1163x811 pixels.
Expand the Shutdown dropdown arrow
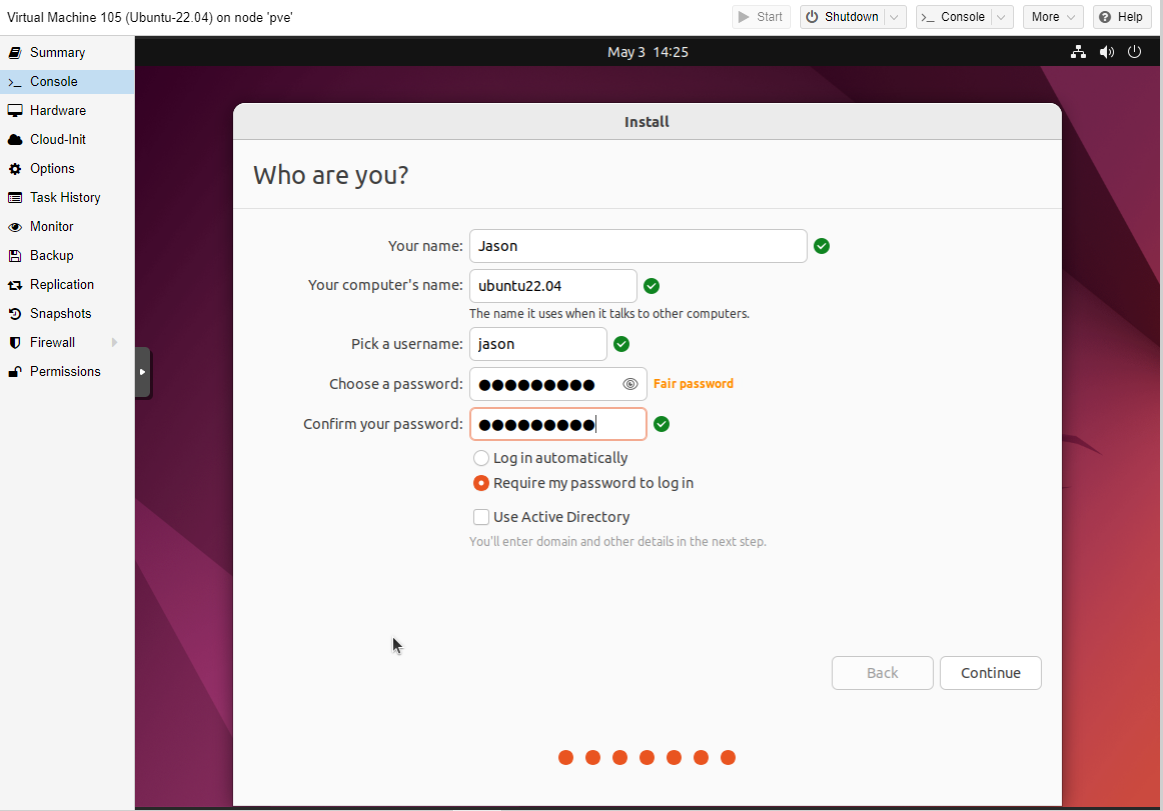coord(895,17)
